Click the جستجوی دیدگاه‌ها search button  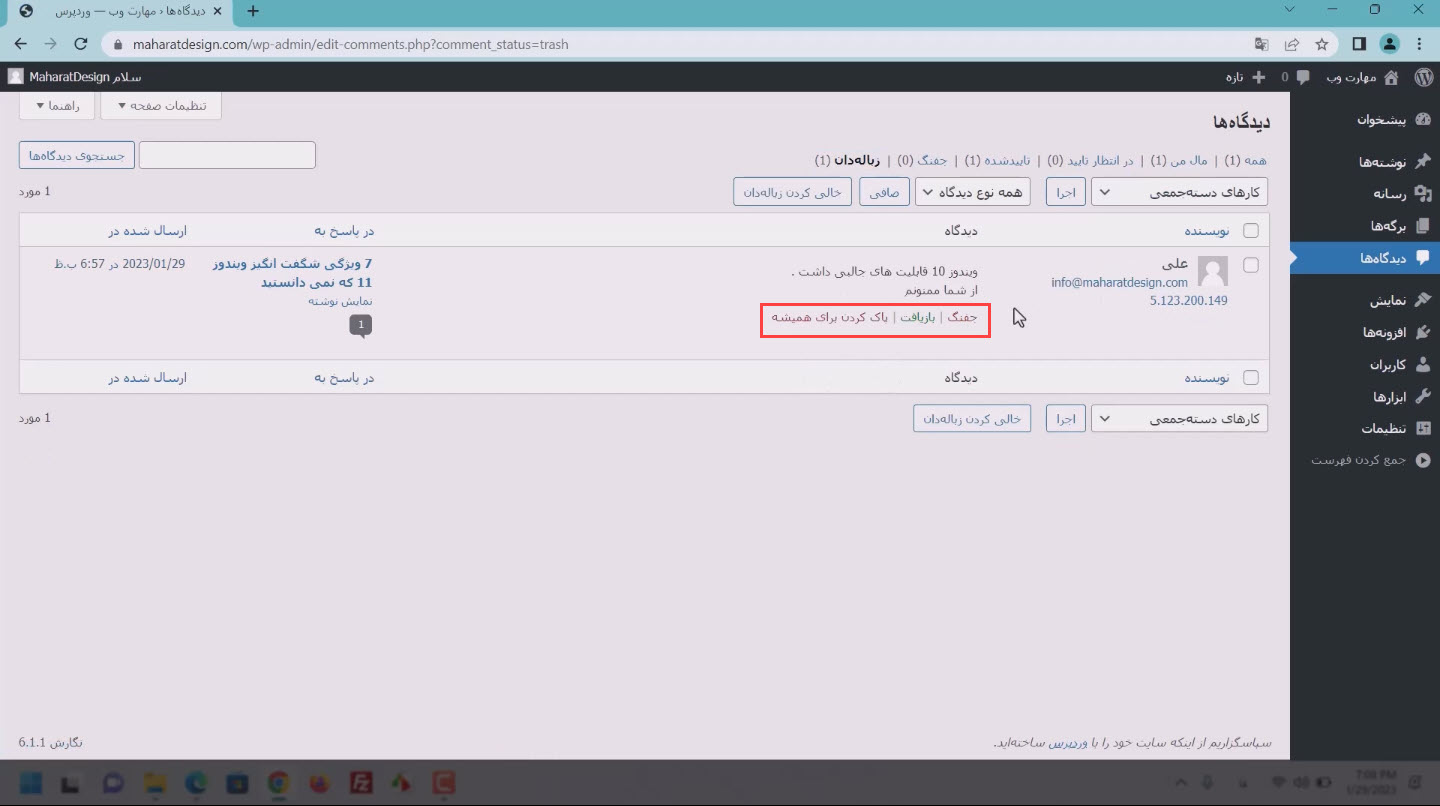77,155
